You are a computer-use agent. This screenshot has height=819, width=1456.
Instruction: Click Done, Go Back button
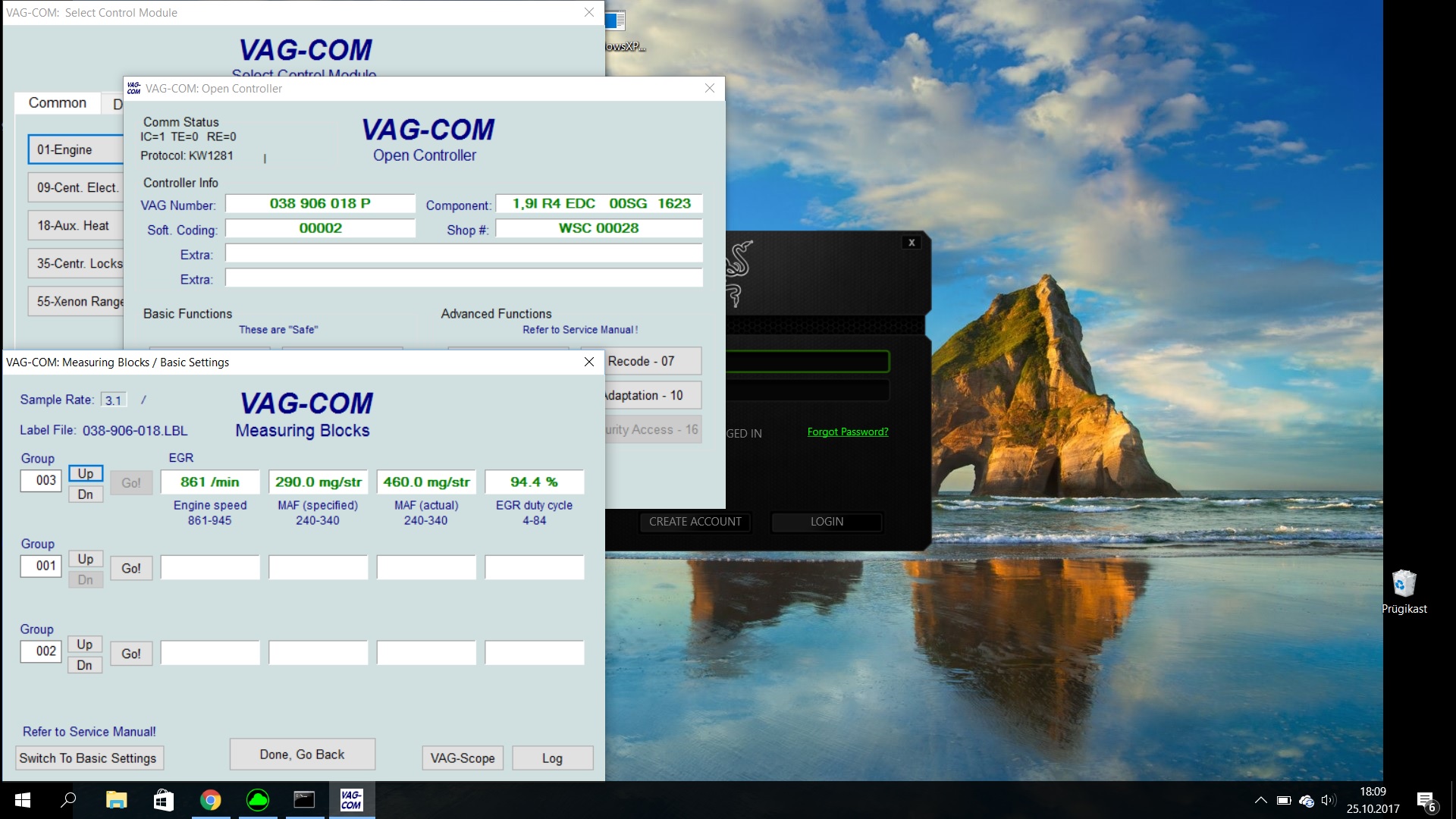[302, 755]
